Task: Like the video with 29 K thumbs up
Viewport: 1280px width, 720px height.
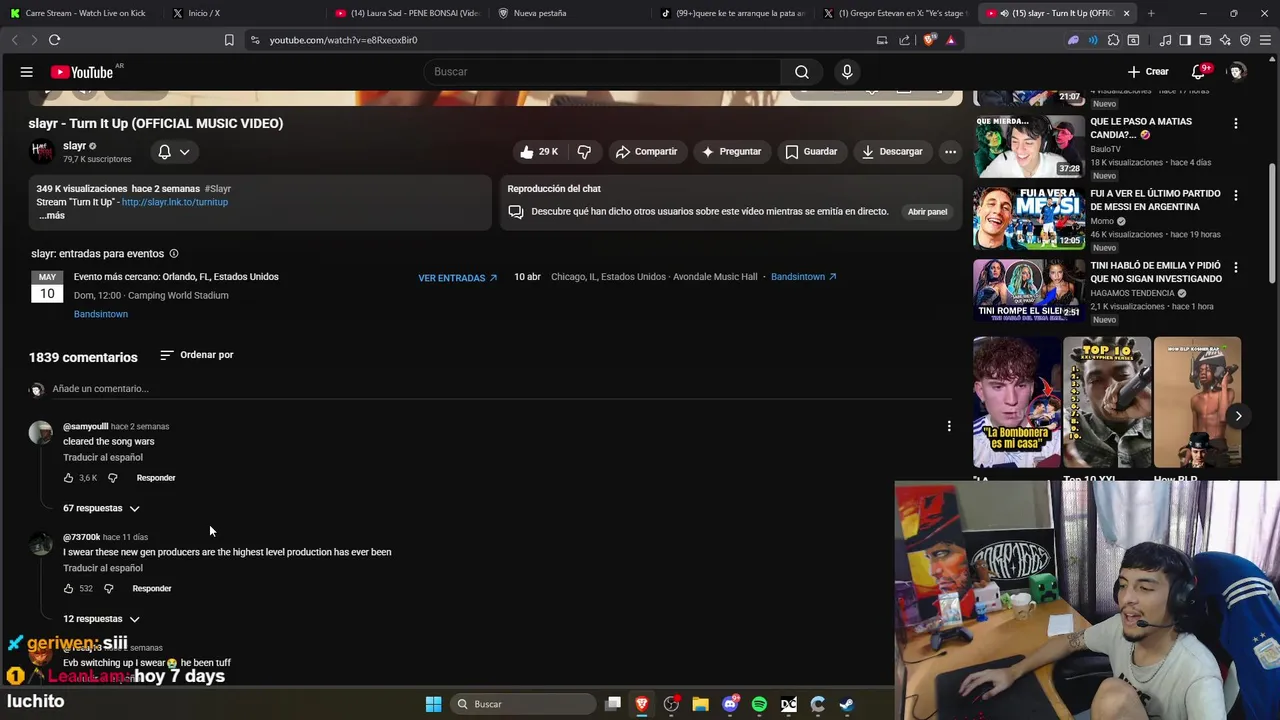Action: (540, 152)
